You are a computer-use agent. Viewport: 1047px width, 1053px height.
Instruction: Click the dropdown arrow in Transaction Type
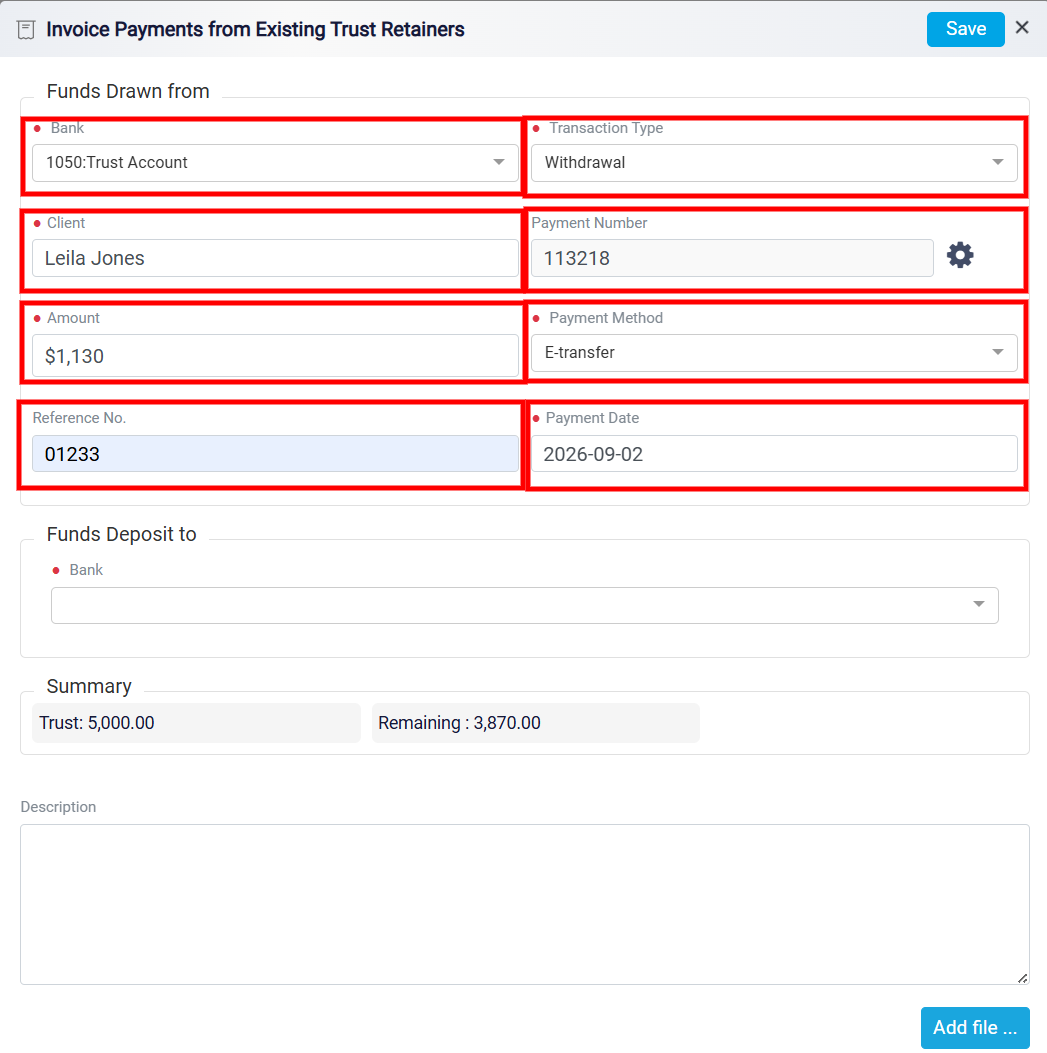pyautogui.click(x=997, y=162)
